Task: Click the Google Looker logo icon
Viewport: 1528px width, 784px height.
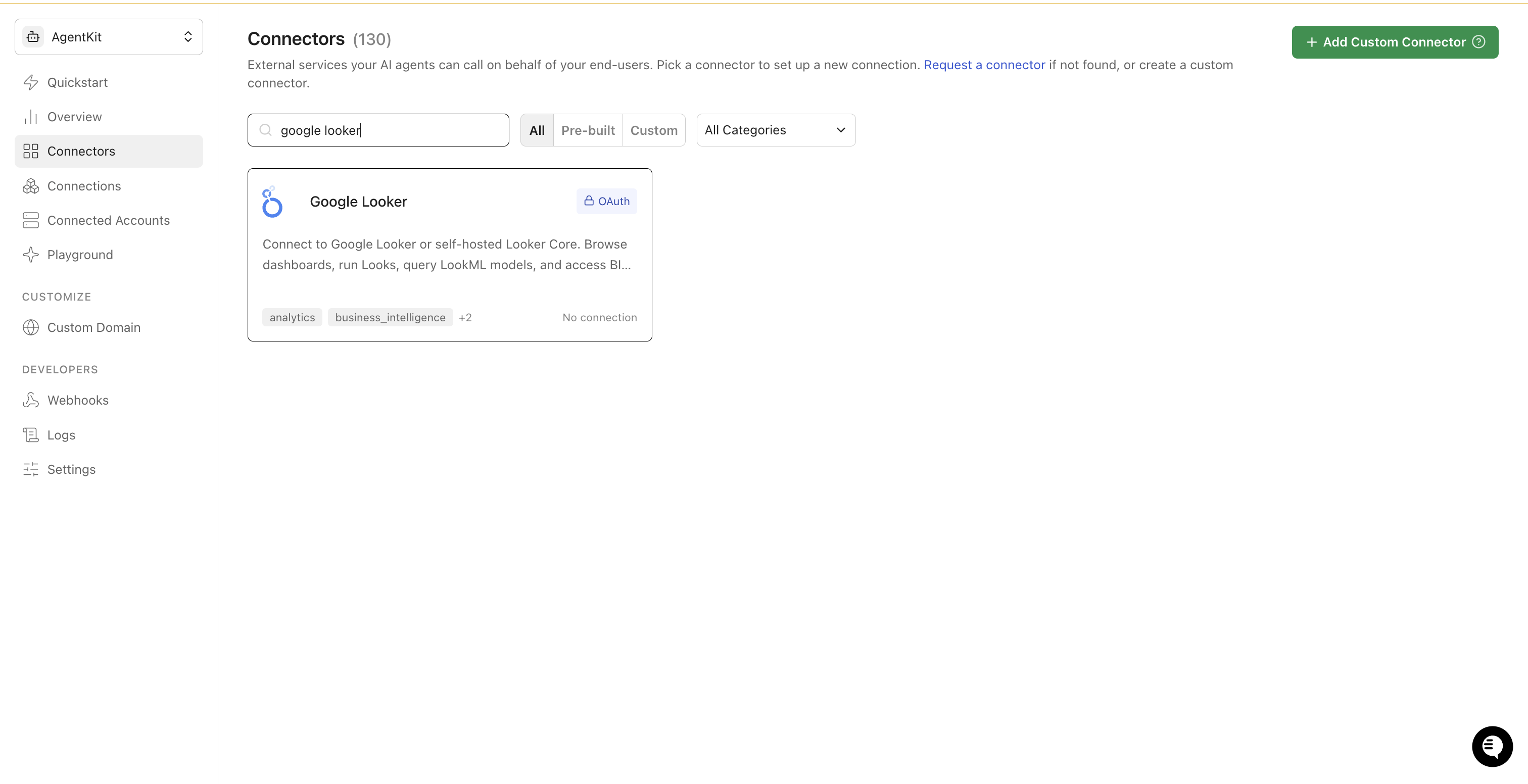Action: point(272,202)
